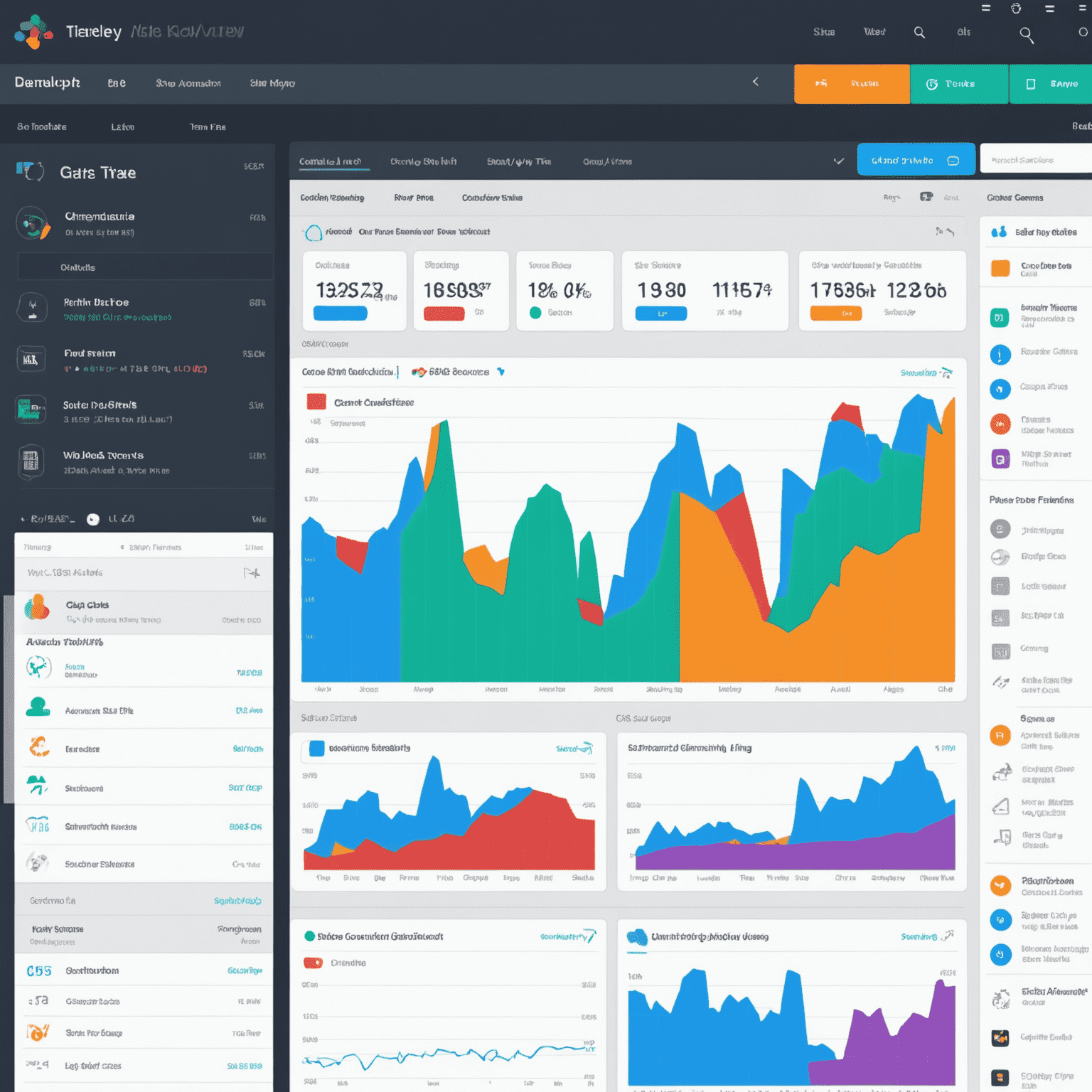Click the Hersebl Santlons input field

click(x=1037, y=159)
